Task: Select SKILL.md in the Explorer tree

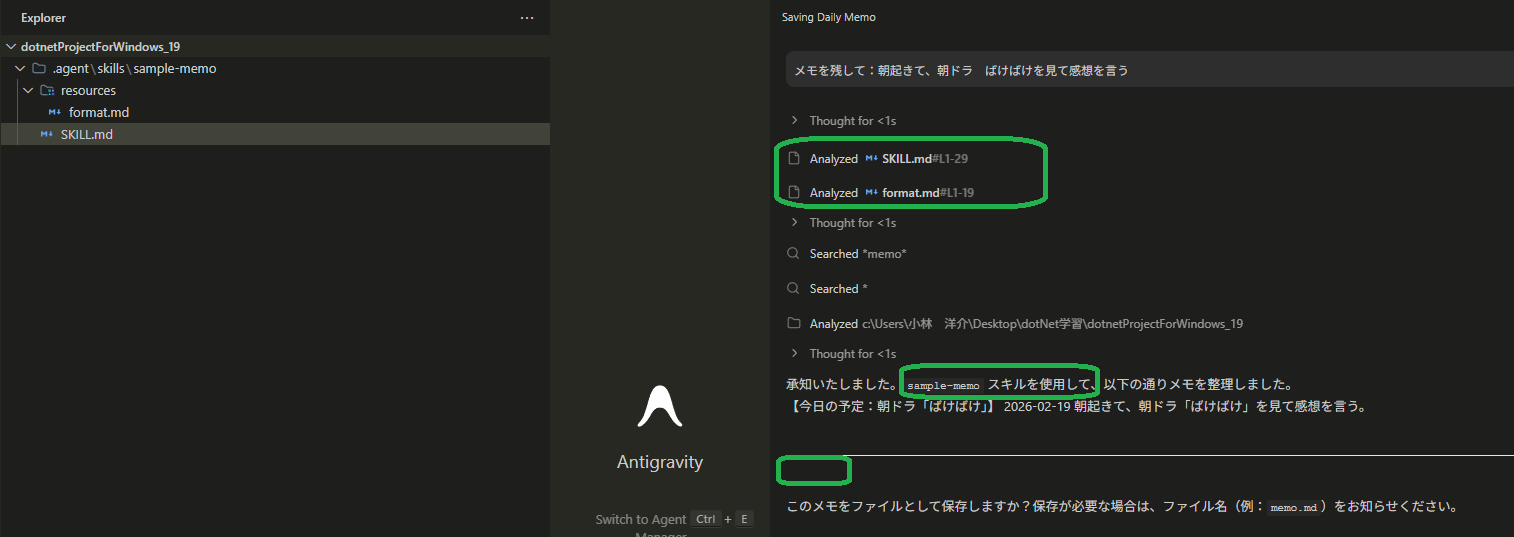Action: coord(87,134)
